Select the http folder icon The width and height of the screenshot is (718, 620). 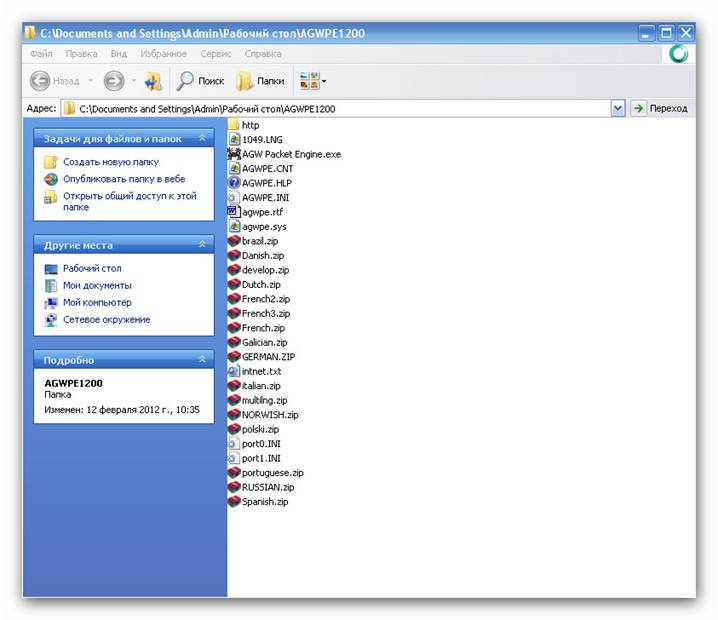click(234, 125)
